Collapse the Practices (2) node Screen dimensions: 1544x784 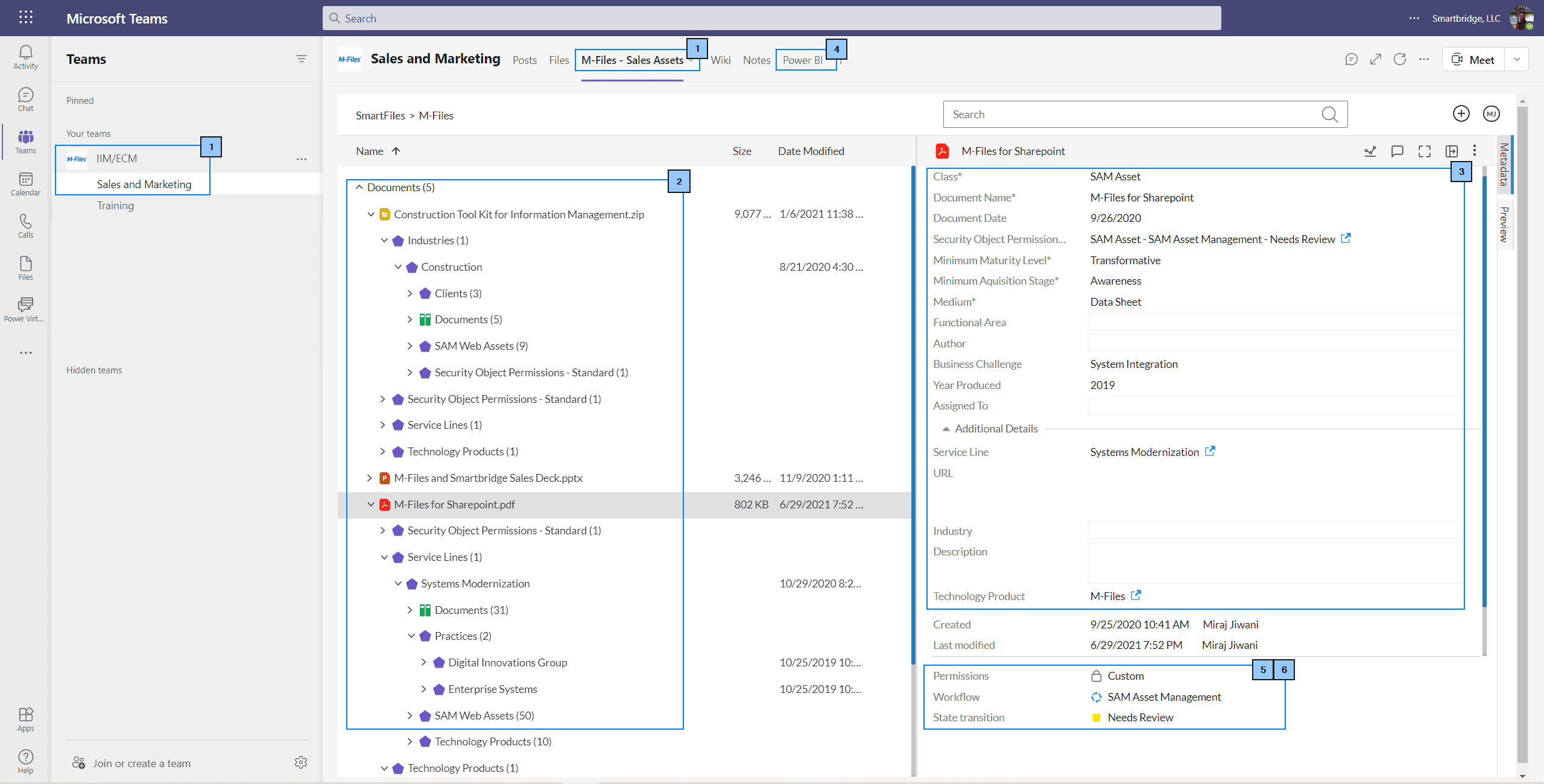click(x=411, y=636)
